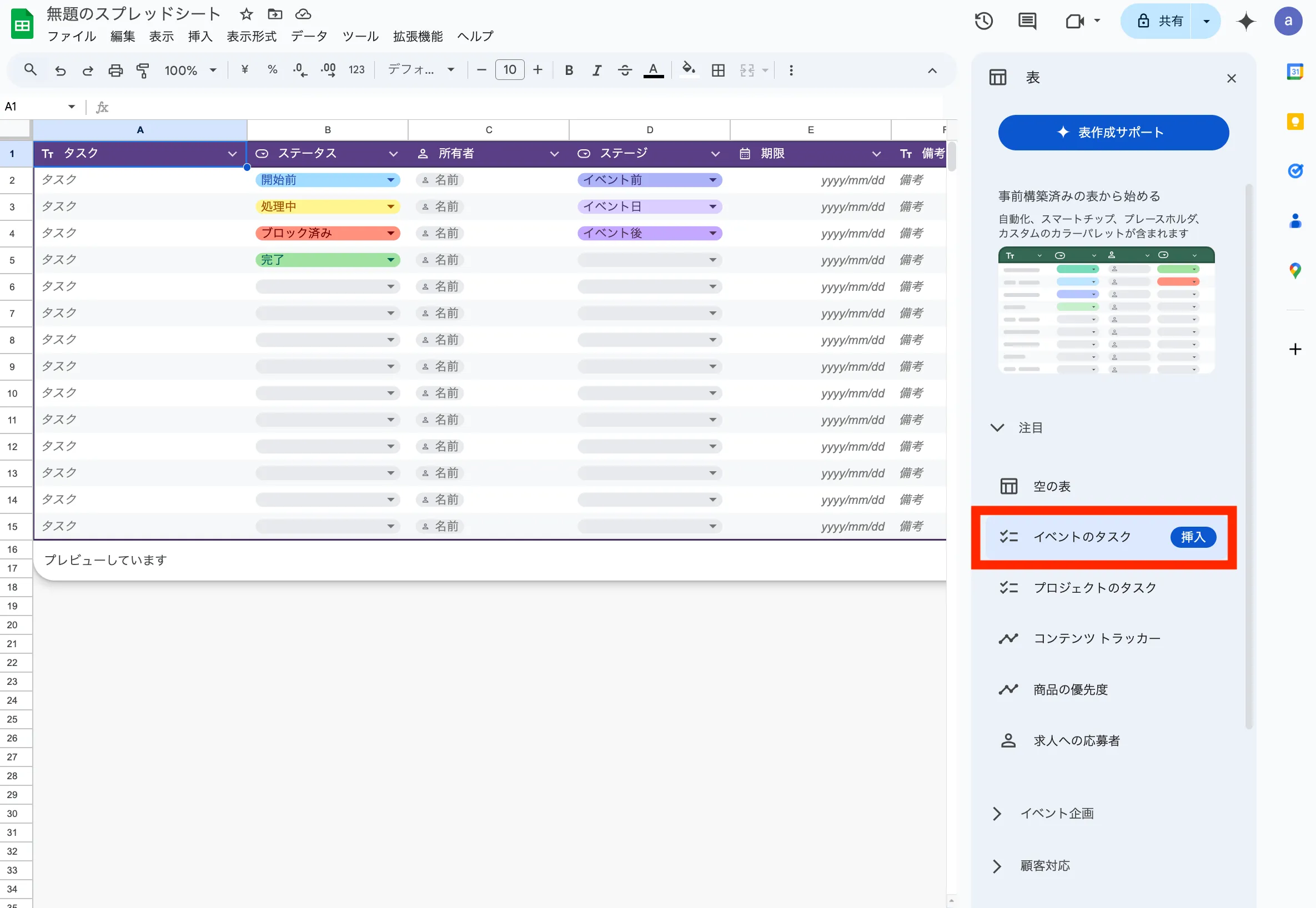Apply strikethrough formatting
The height and width of the screenshot is (908, 1316).
pos(625,70)
